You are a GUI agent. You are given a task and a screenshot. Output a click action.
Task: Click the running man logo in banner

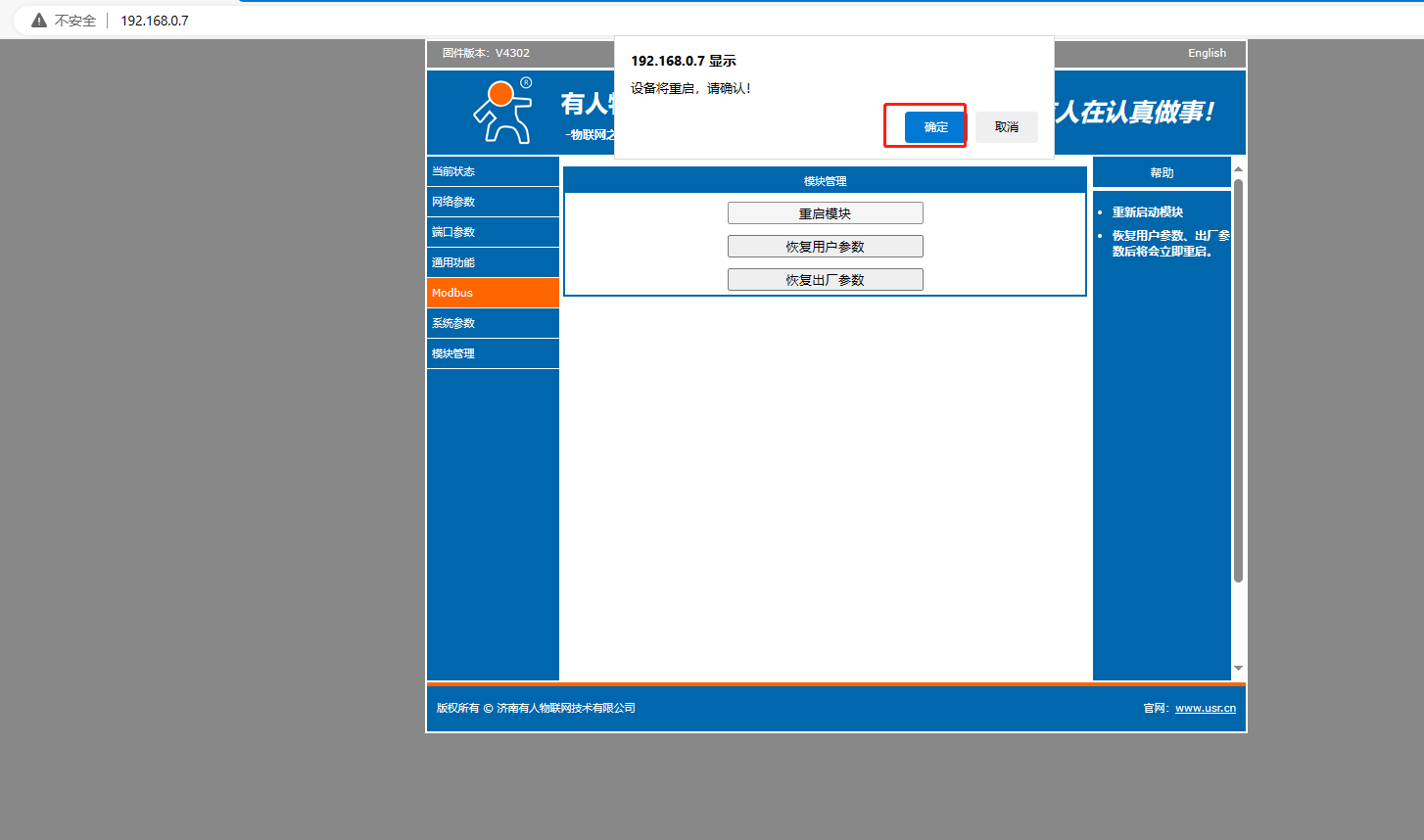[503, 112]
